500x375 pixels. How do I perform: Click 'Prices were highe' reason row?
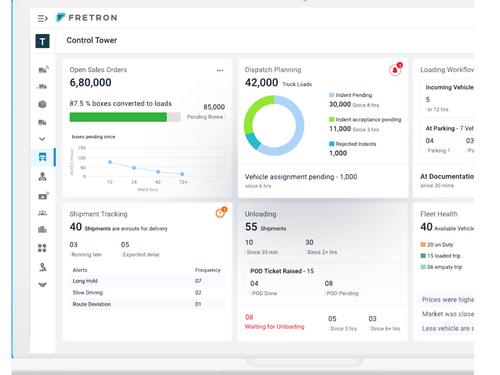[446, 300]
